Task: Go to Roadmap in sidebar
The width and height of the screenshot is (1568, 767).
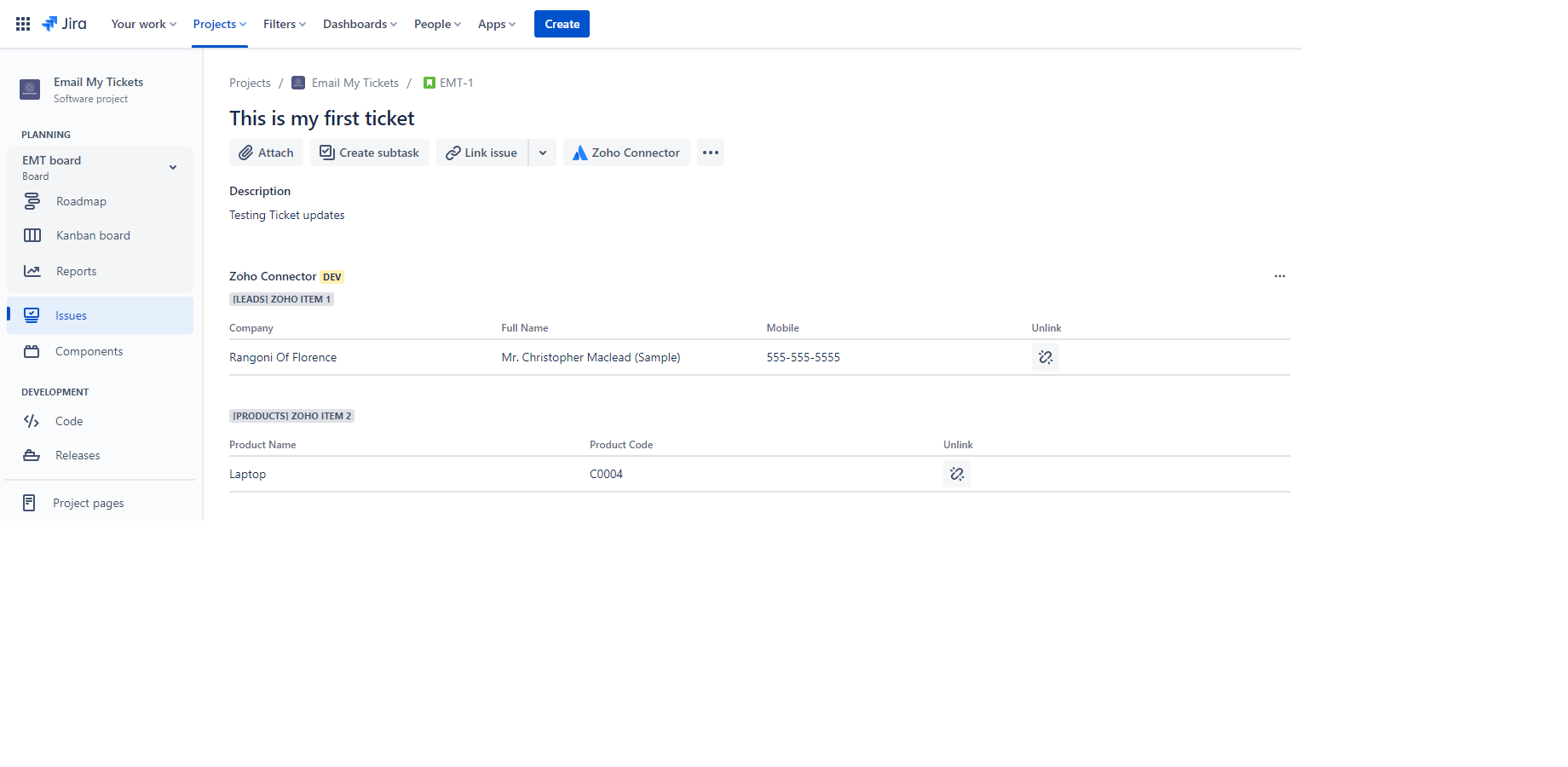Action: tap(81, 201)
